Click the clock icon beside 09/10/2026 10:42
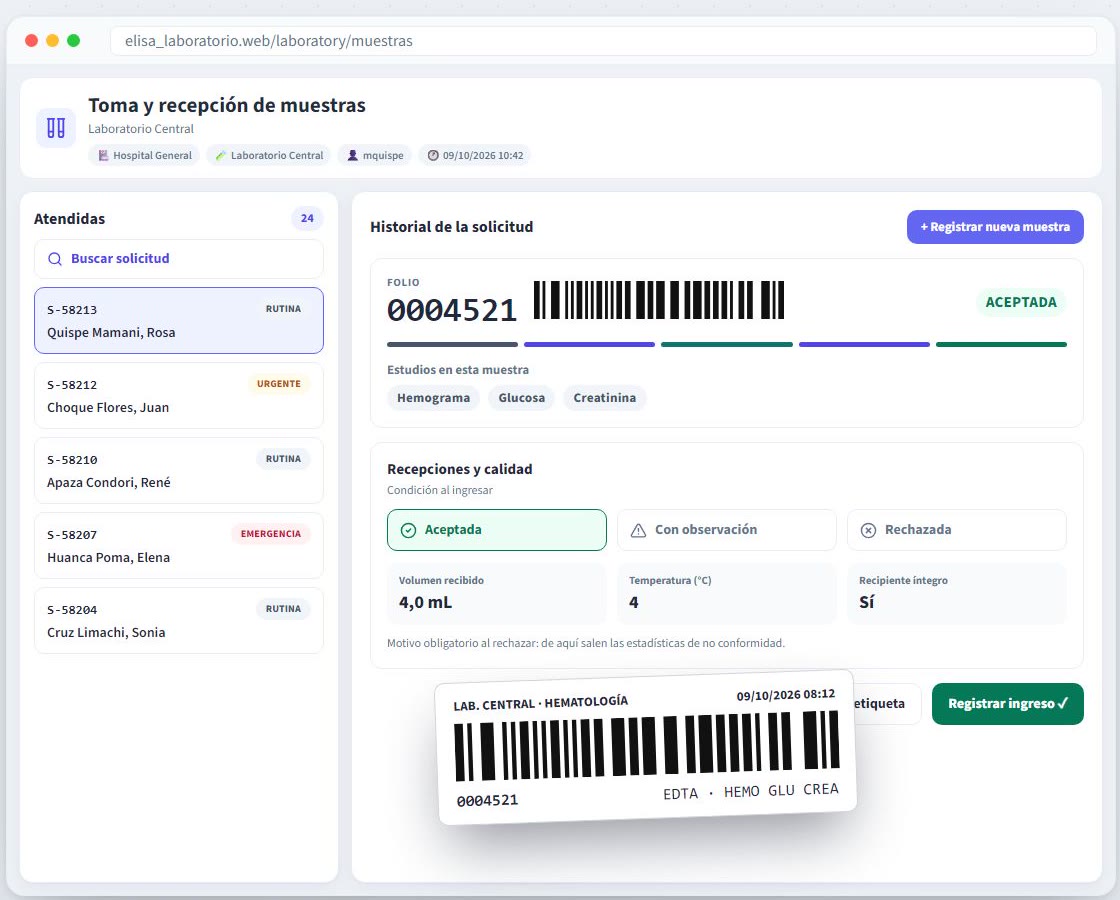Screen dimensions: 1120x900 click(433, 155)
